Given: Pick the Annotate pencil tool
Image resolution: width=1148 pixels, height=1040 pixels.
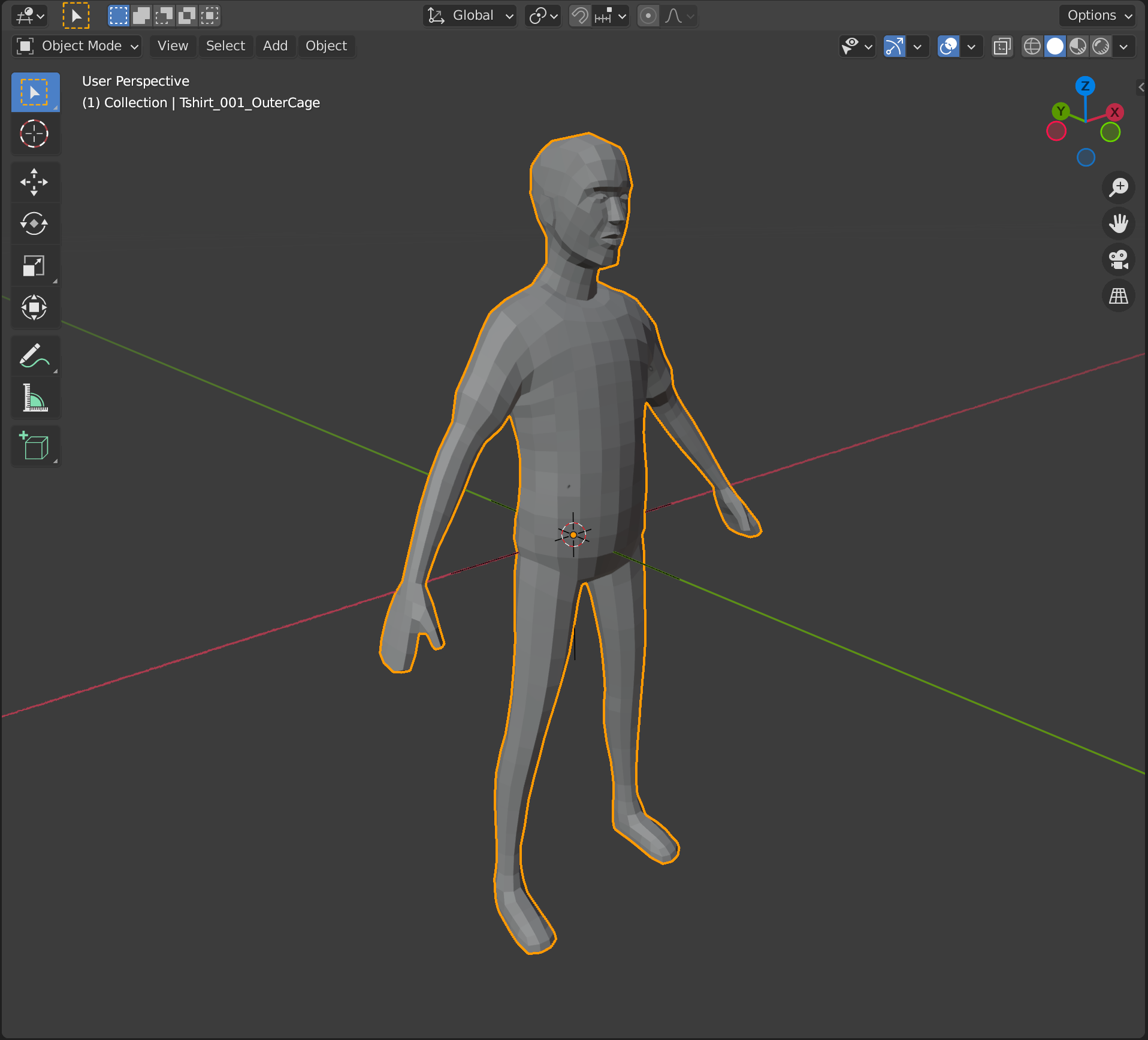Looking at the screenshot, I should 34,356.
